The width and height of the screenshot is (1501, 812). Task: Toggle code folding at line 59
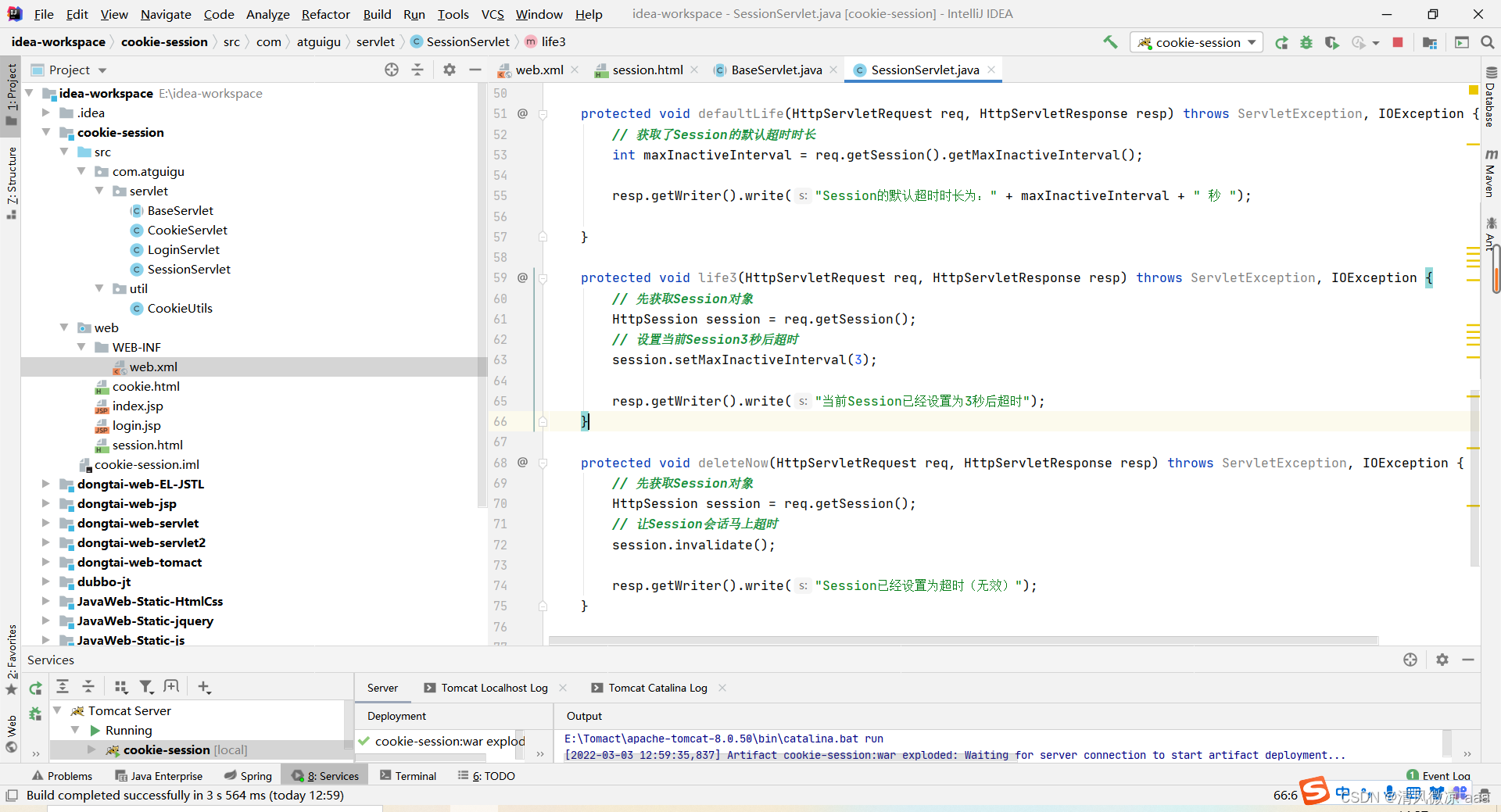(x=543, y=278)
